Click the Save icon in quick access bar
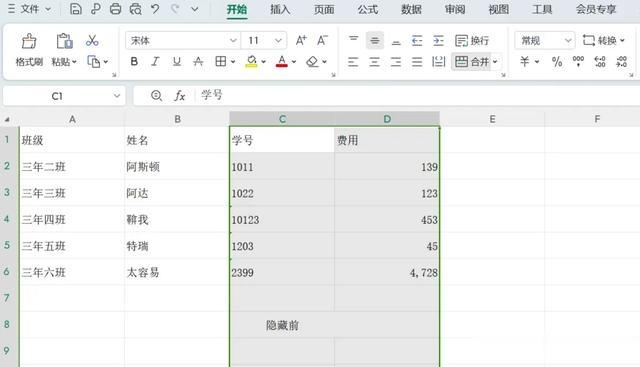The height and width of the screenshot is (367, 640). point(76,9)
